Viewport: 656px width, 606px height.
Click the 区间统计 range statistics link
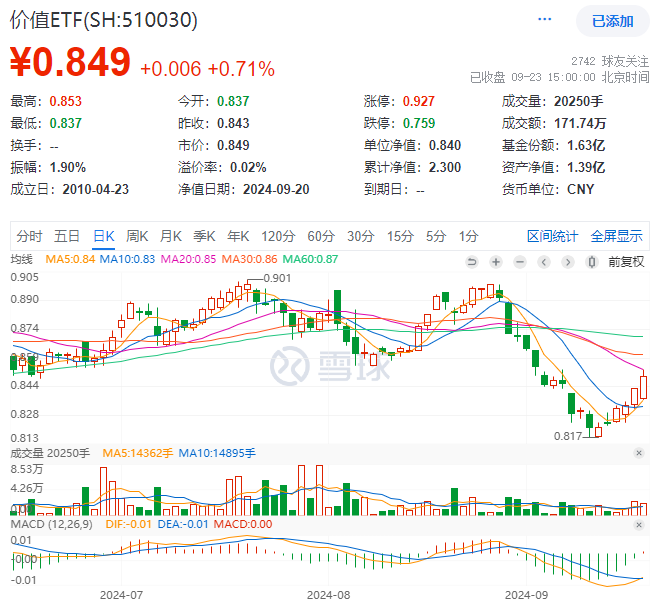coord(552,237)
